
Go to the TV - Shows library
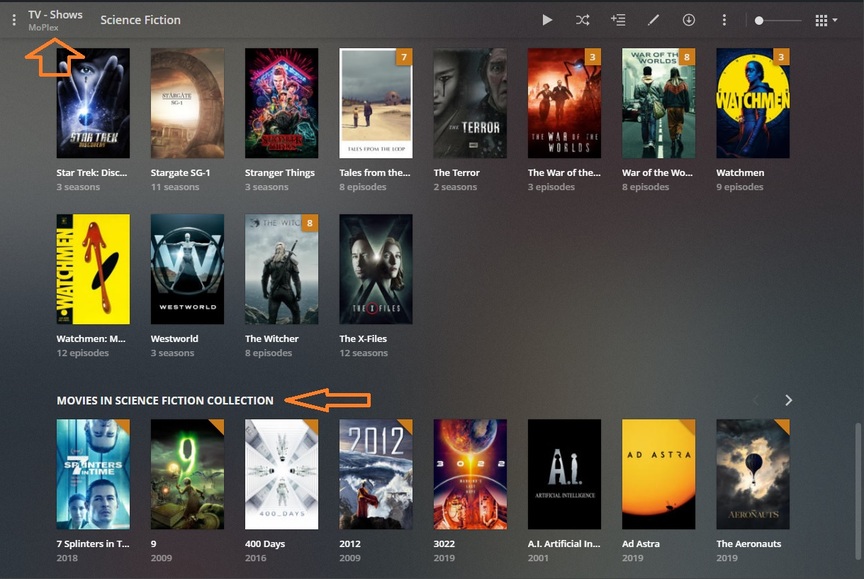(x=55, y=15)
